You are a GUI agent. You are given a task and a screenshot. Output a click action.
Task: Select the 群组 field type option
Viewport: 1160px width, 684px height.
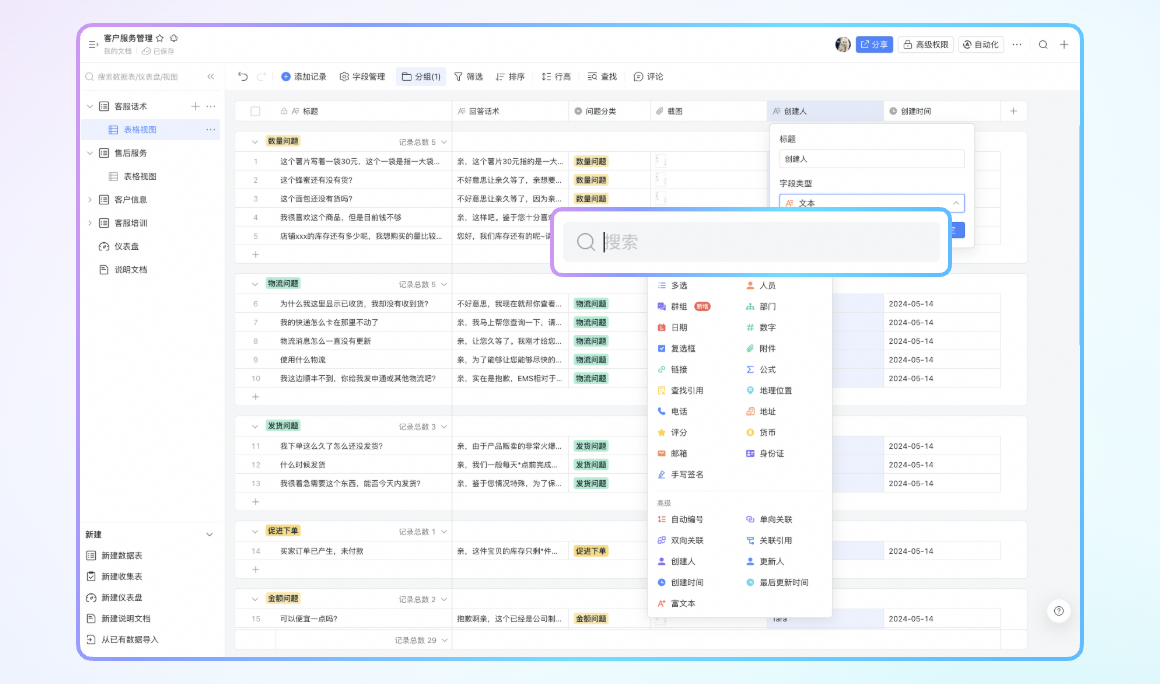point(684,306)
